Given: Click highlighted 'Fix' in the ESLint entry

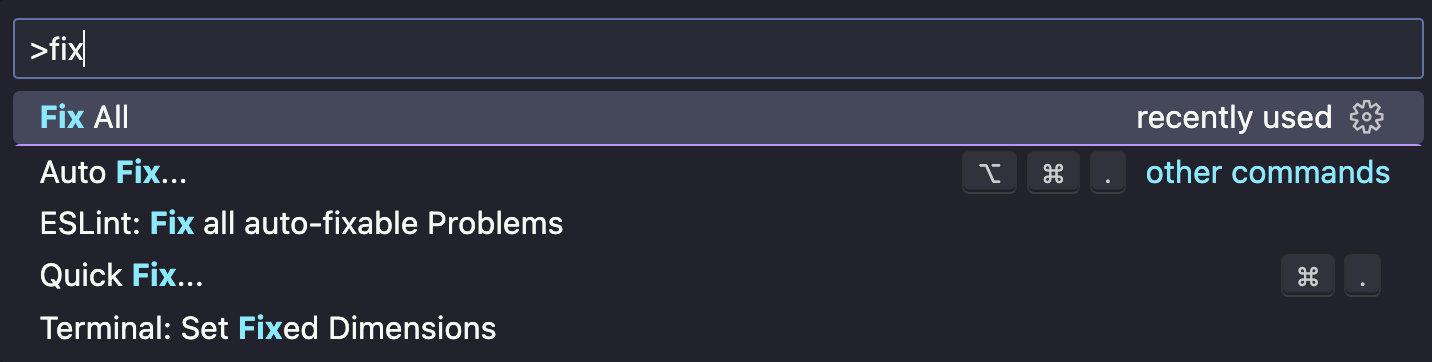Looking at the screenshot, I should point(172,223).
